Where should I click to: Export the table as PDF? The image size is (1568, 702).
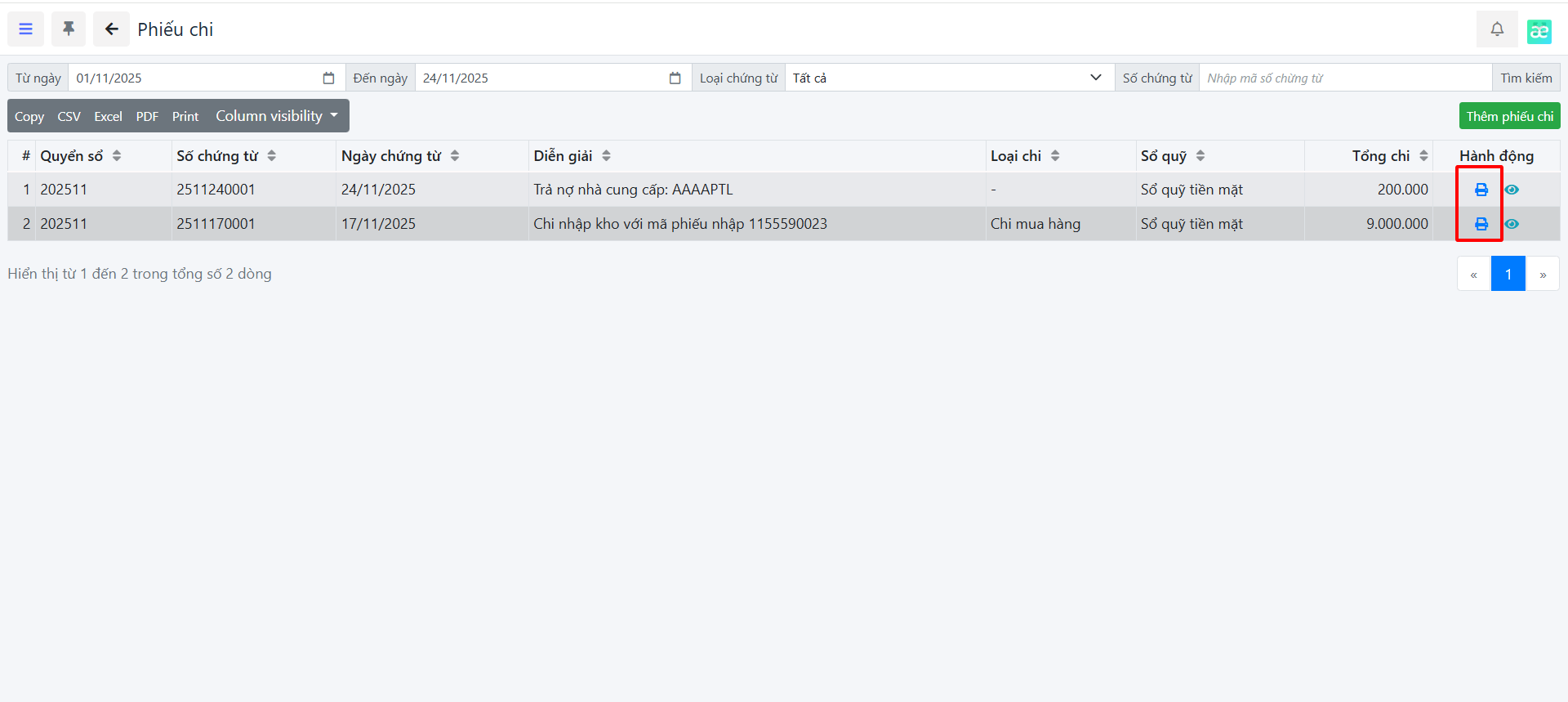(147, 117)
